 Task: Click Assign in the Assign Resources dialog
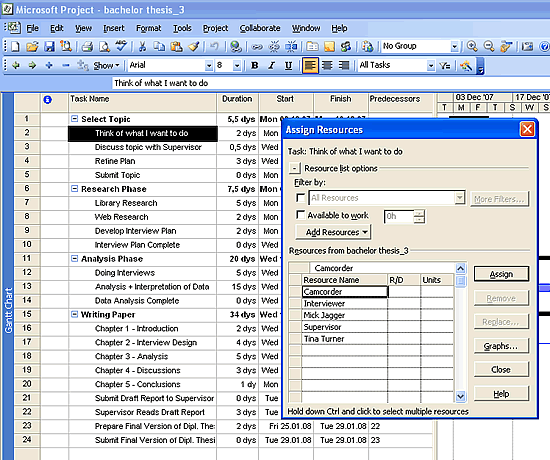coord(501,274)
